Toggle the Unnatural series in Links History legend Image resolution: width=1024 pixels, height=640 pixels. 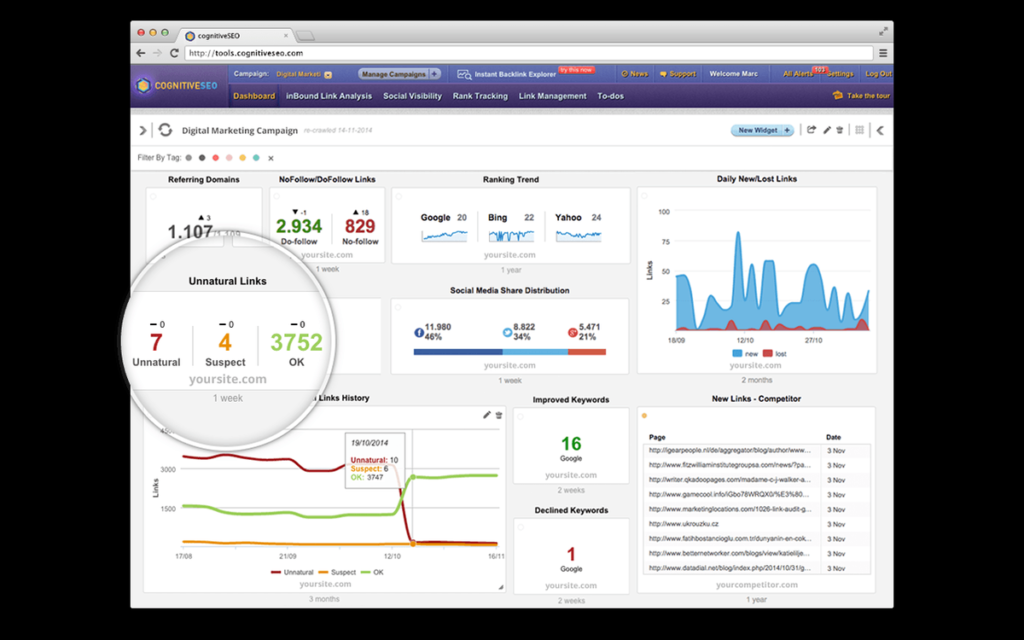click(x=293, y=572)
